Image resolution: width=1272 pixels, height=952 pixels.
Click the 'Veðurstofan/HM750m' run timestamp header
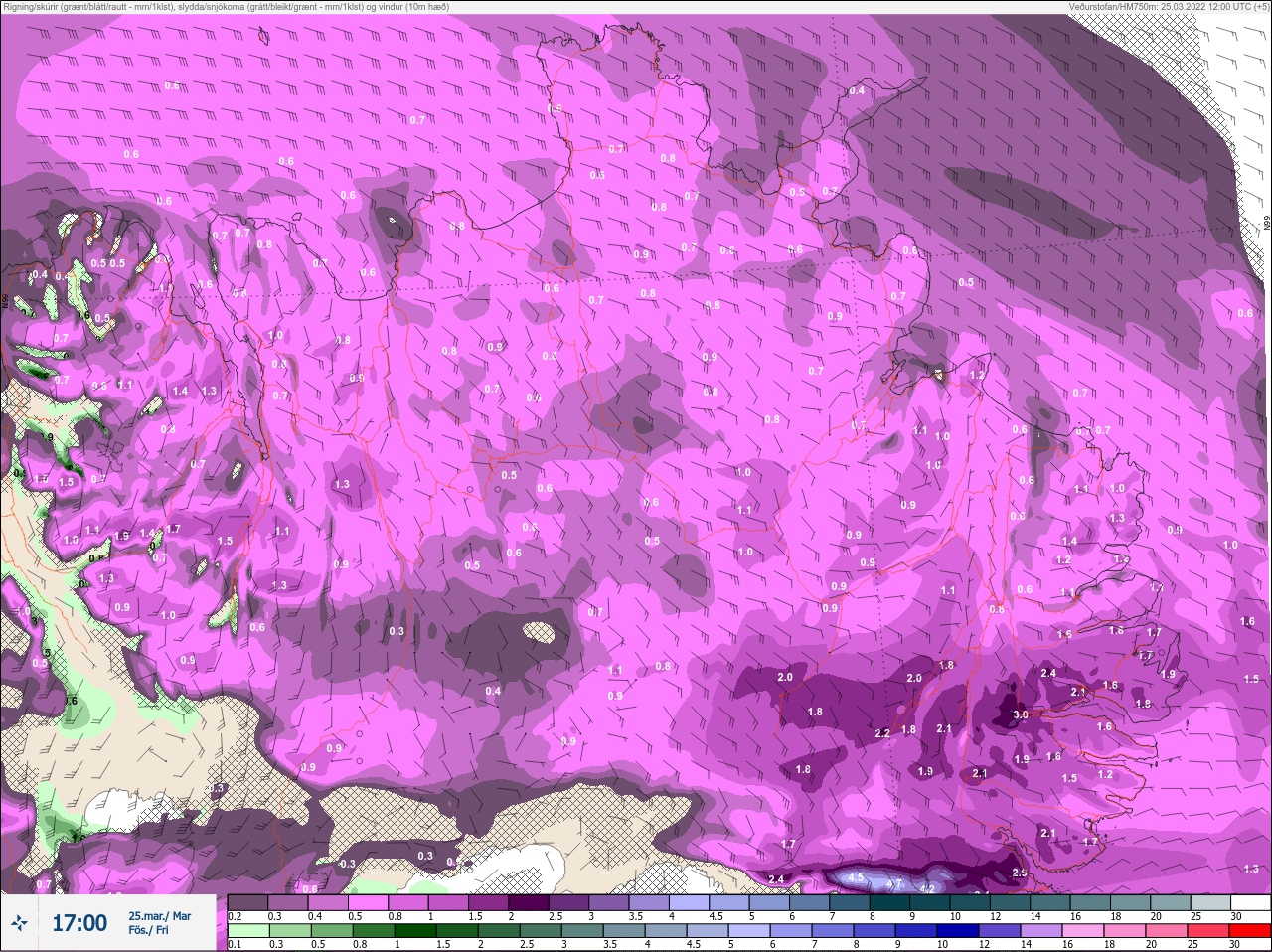pyautogui.click(x=1169, y=7)
